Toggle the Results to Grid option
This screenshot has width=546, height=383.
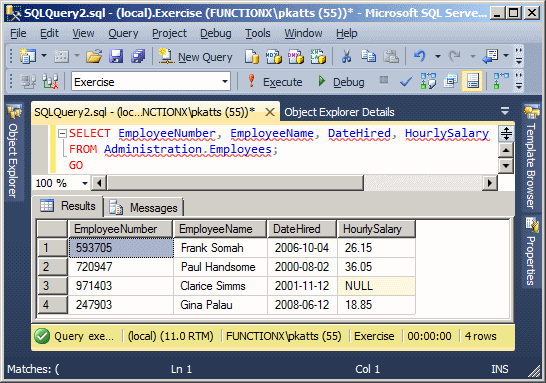[x=473, y=81]
